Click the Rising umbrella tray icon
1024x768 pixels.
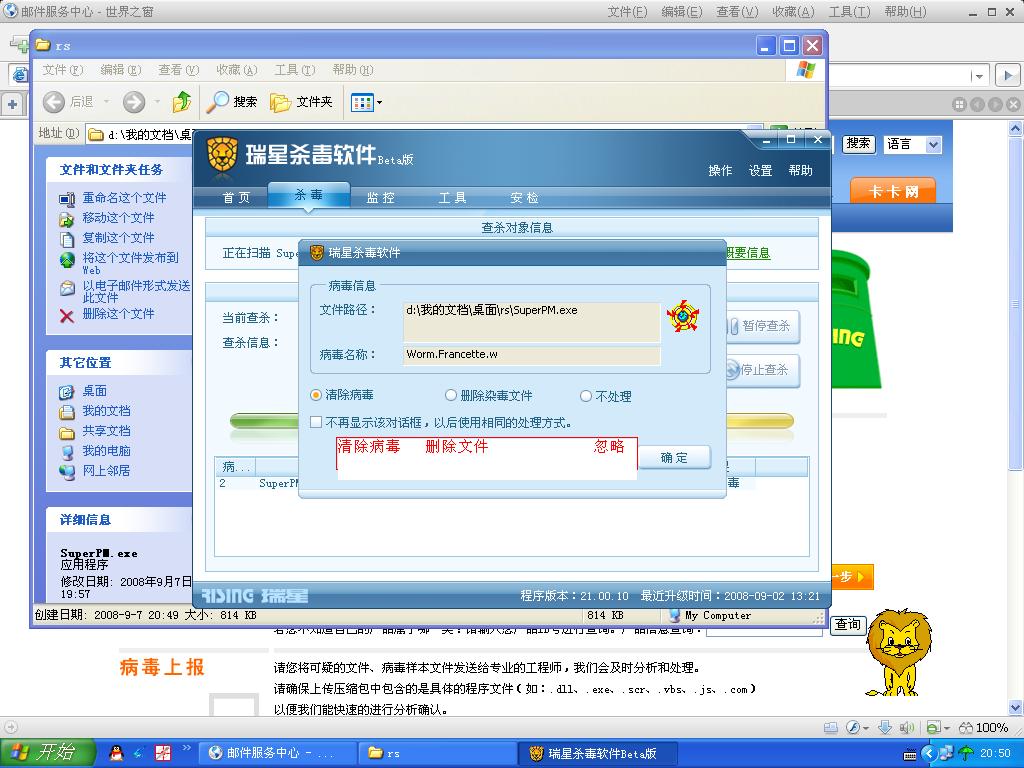click(x=965, y=753)
